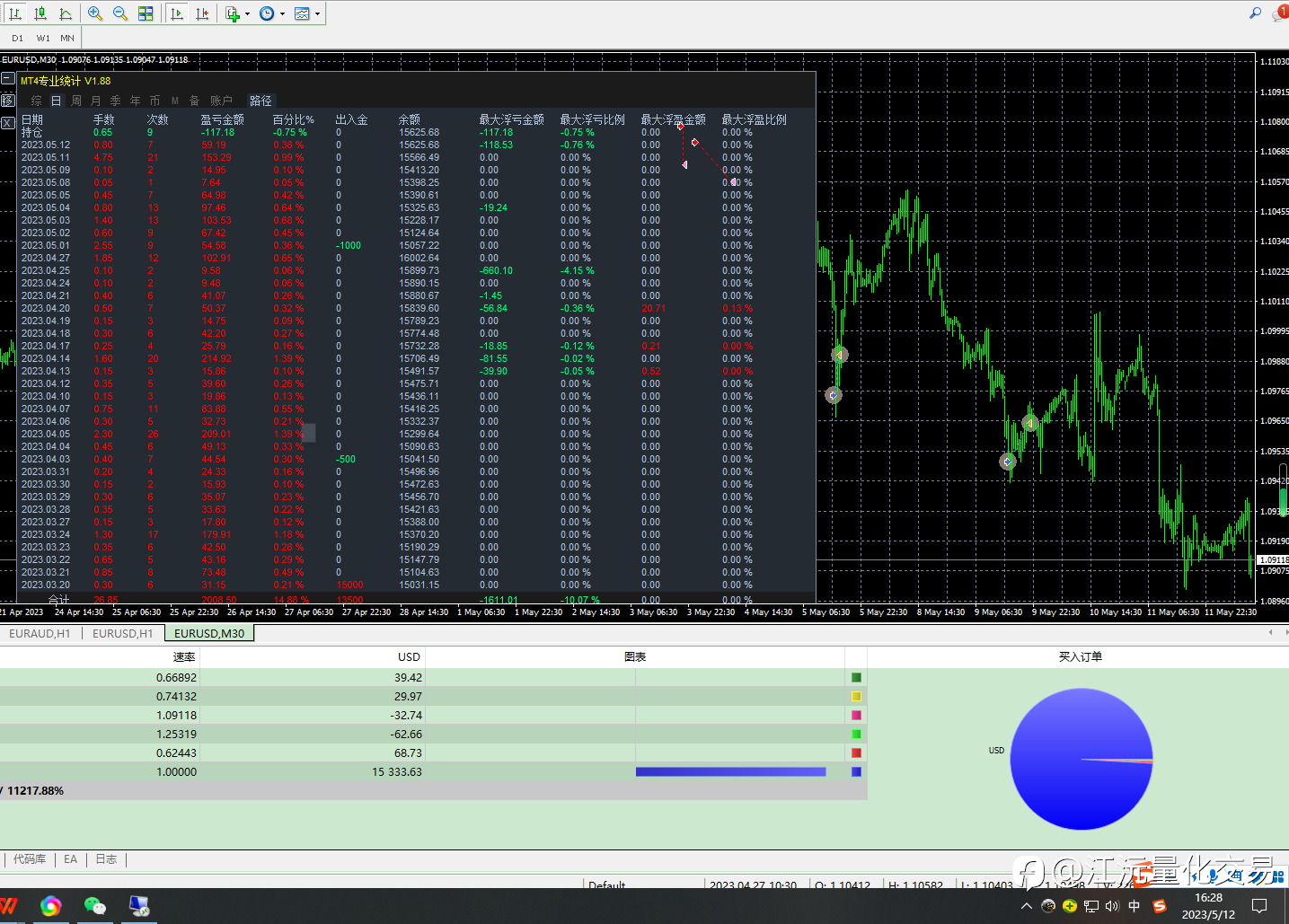This screenshot has height=924, width=1289.
Task: Zoom out of the chart
Action: click(x=120, y=13)
